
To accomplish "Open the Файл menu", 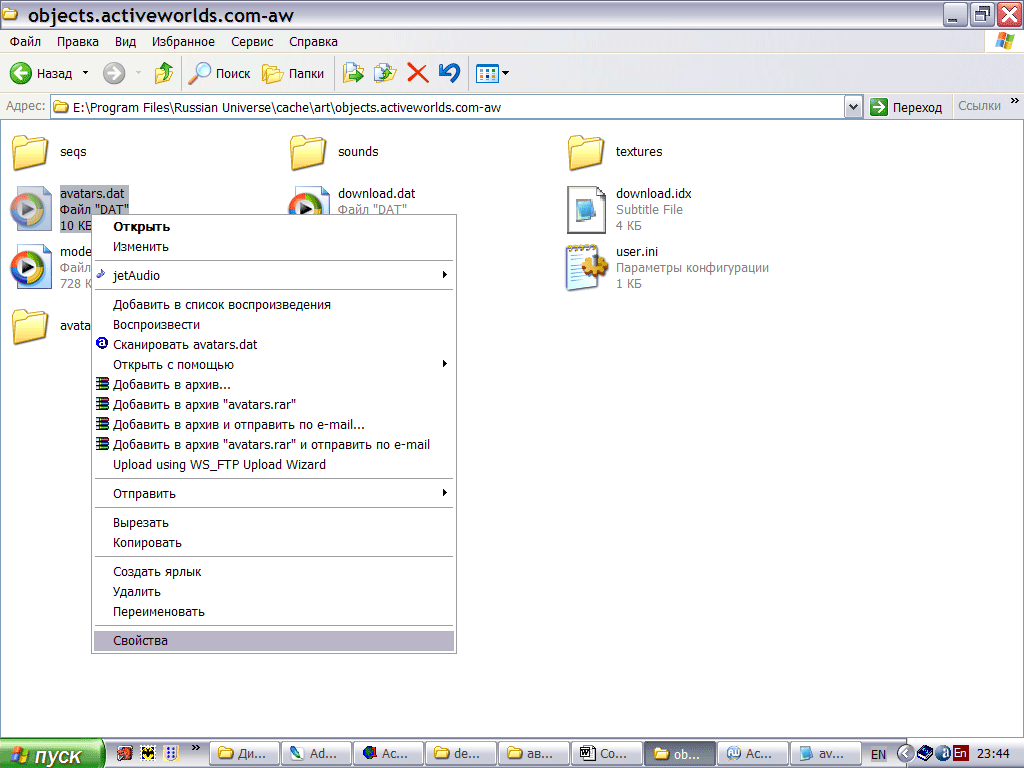I will [x=25, y=42].
